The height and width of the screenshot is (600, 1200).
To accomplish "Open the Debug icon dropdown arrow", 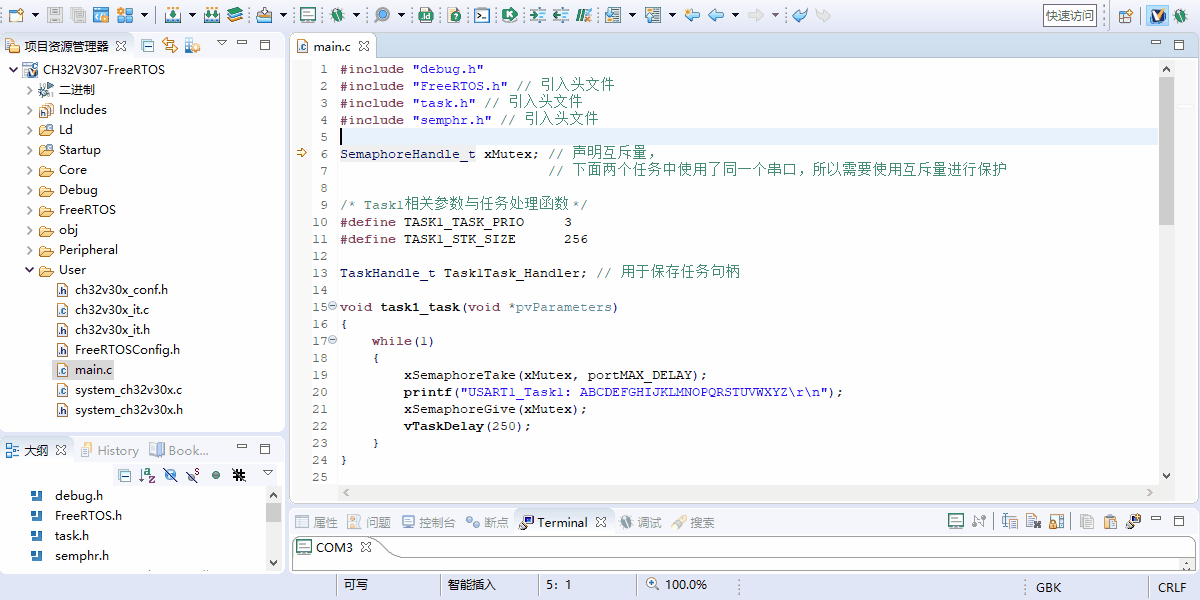I will click(357, 15).
